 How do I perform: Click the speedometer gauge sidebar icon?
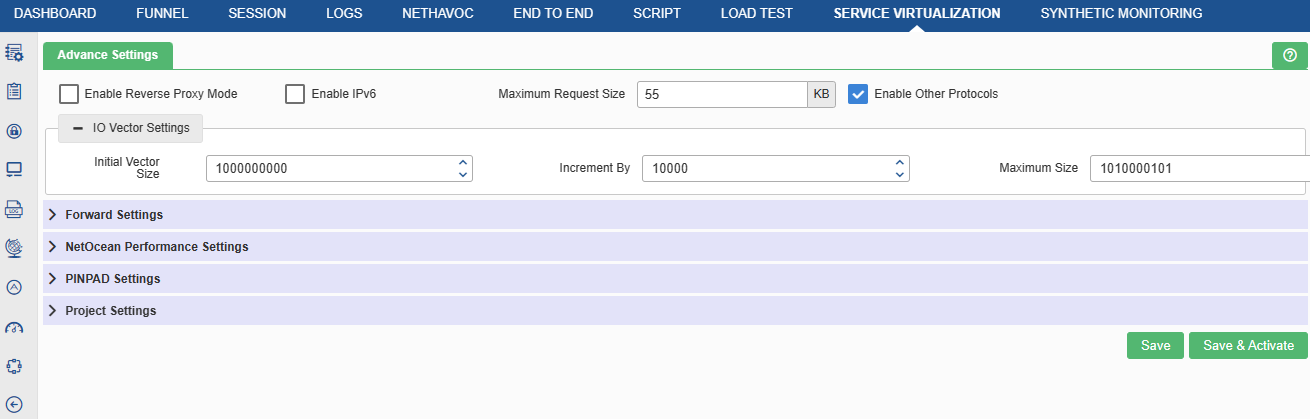(15, 328)
